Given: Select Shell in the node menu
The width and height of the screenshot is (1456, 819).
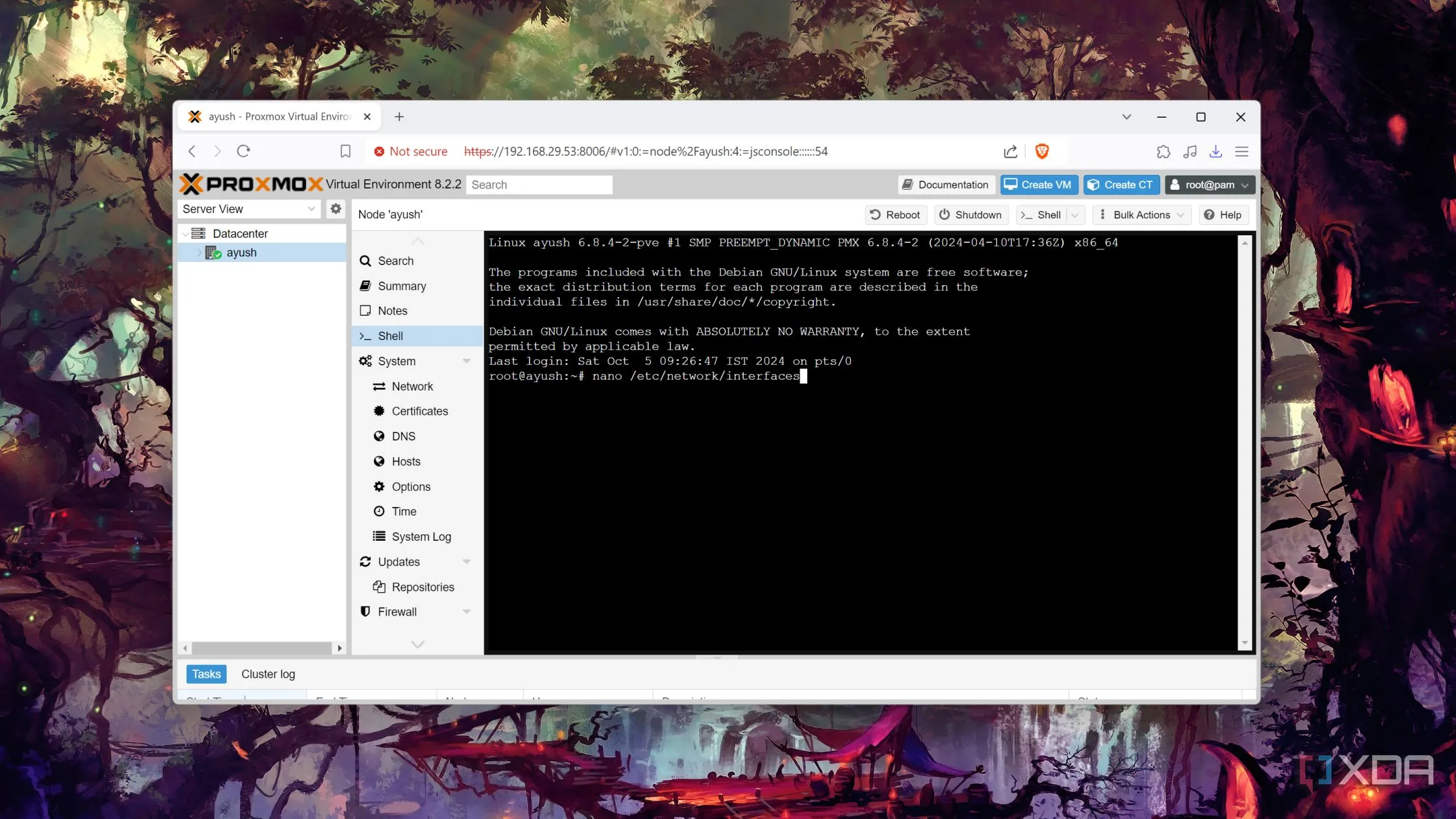Looking at the screenshot, I should pos(417,336).
